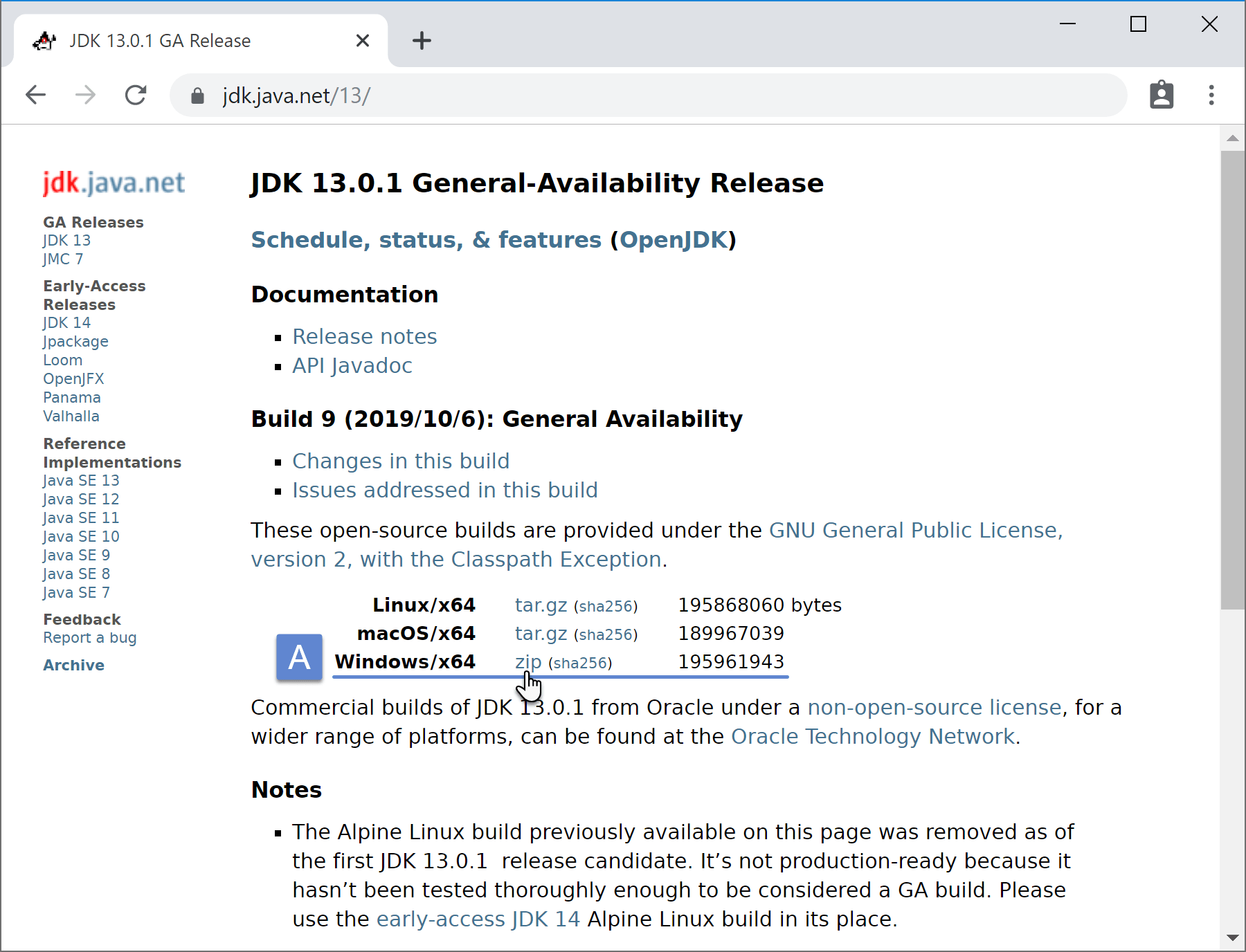
Task: Open Issues addressed in this build
Action: point(445,490)
